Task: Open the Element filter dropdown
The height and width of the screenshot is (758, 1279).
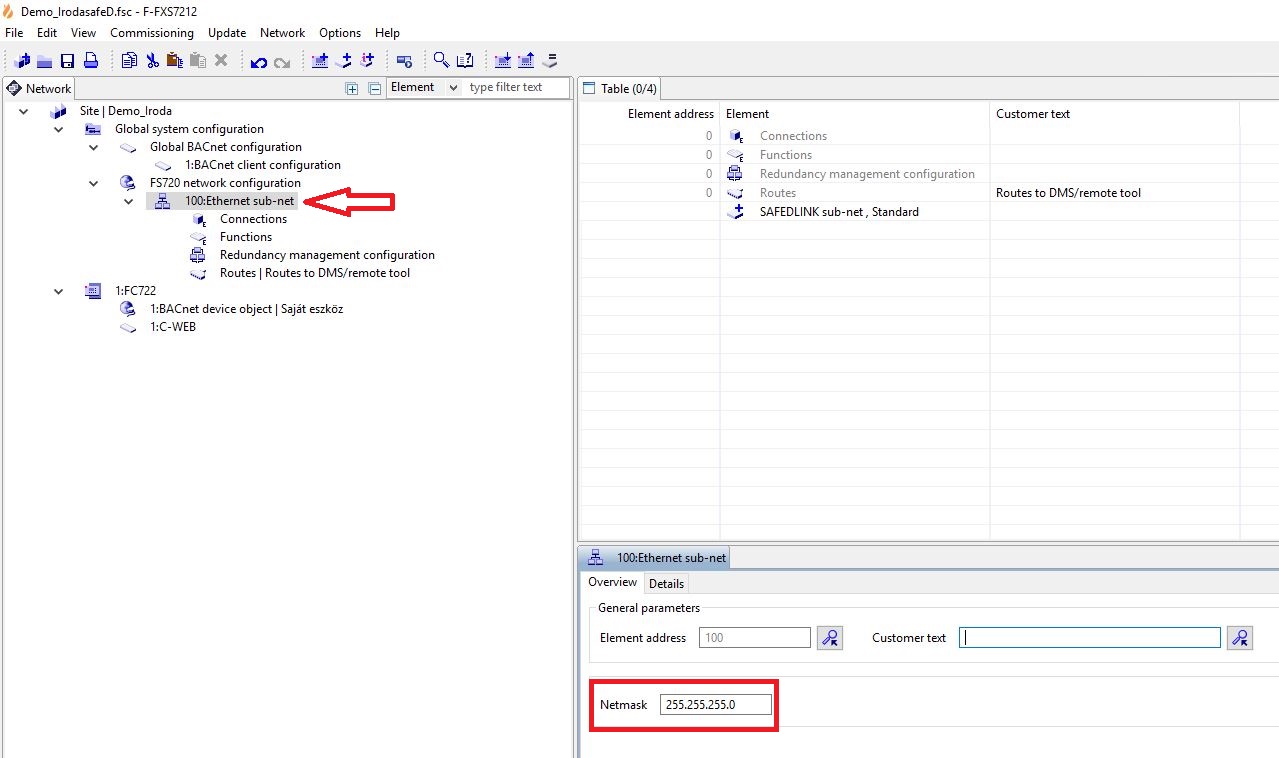Action: pos(453,88)
